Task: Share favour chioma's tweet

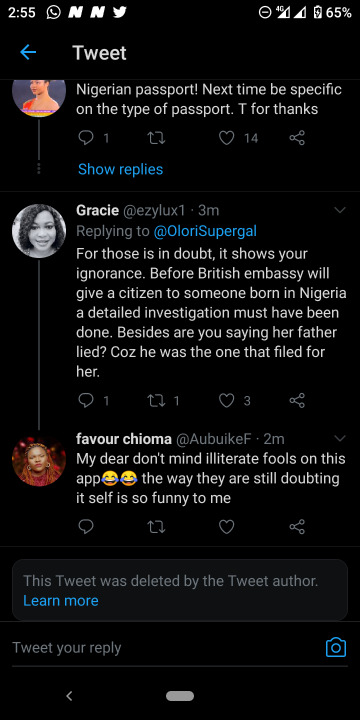Action: [x=297, y=526]
